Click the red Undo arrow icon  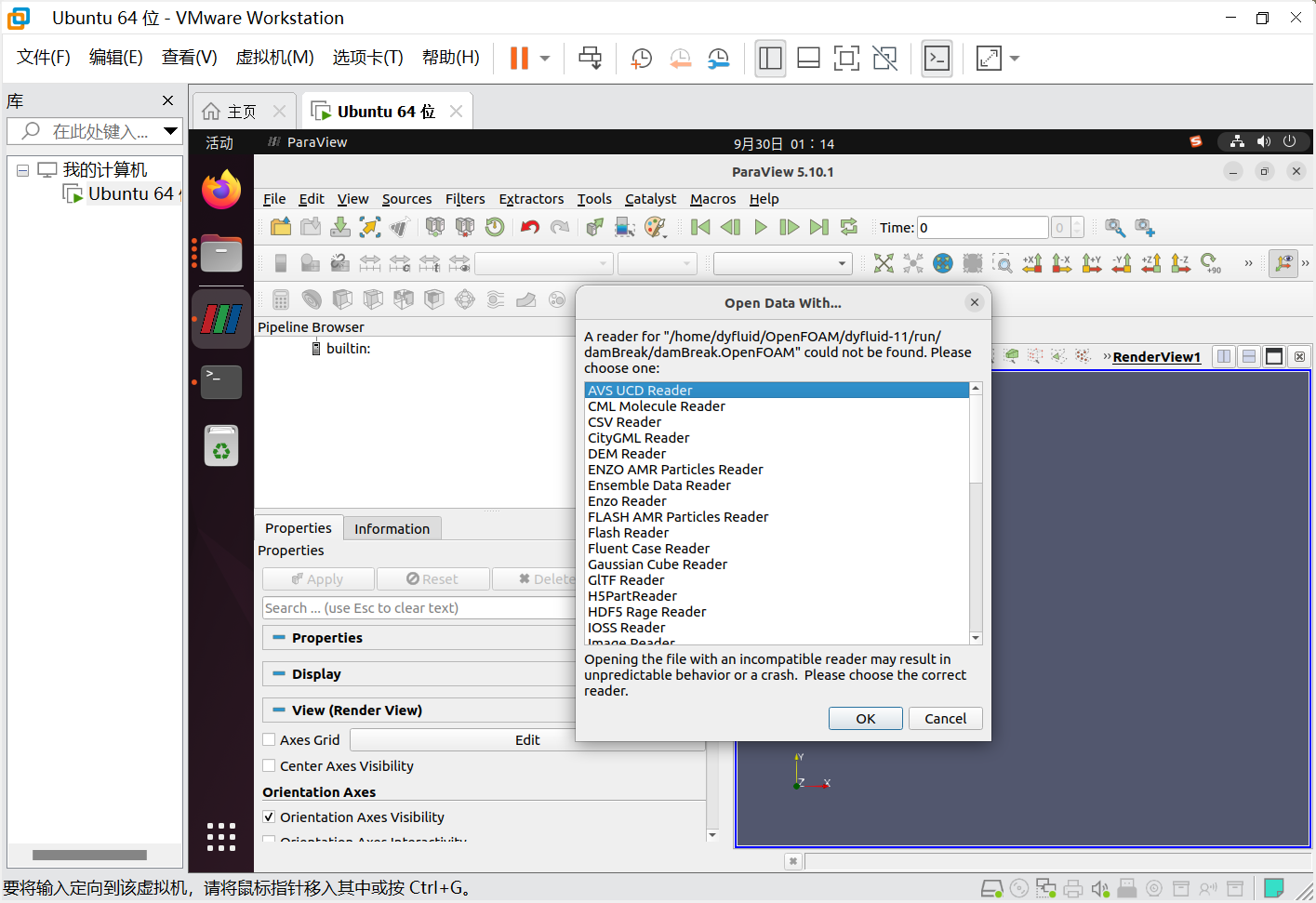(x=530, y=227)
